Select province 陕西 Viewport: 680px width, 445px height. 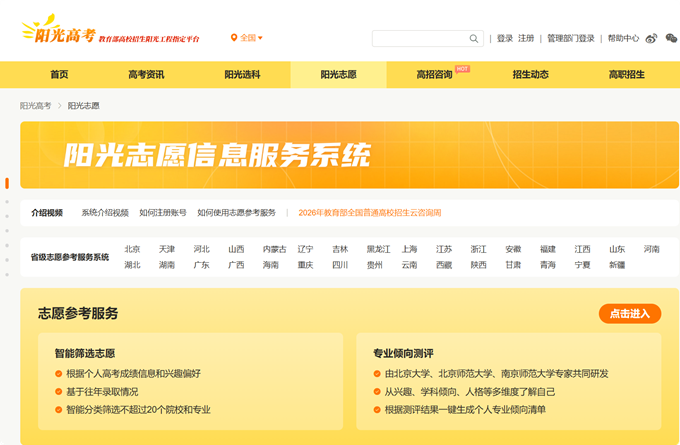point(479,265)
